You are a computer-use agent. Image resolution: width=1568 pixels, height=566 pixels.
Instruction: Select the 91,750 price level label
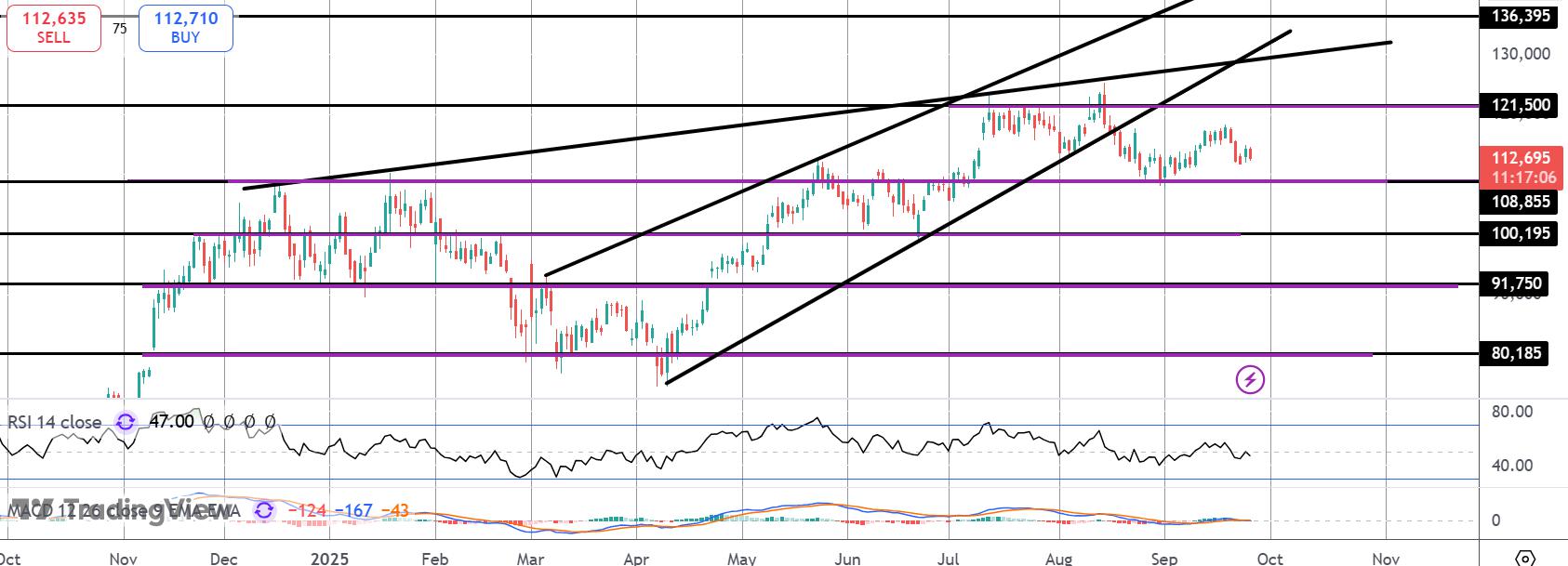click(x=1516, y=283)
